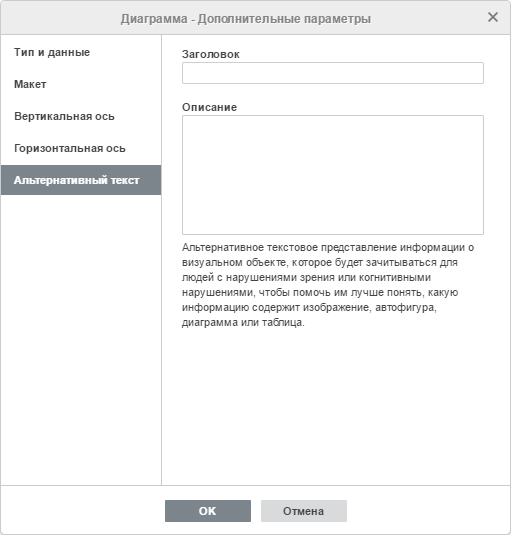Viewport: 511px width, 535px height.
Task: Click the blank panel space under the help text
Action: tap(336, 406)
